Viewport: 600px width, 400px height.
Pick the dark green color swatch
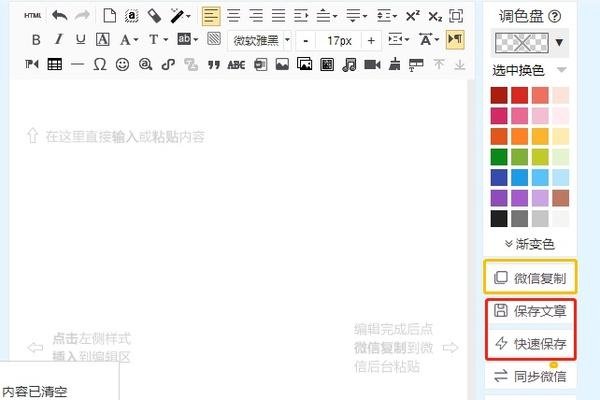coord(499,157)
